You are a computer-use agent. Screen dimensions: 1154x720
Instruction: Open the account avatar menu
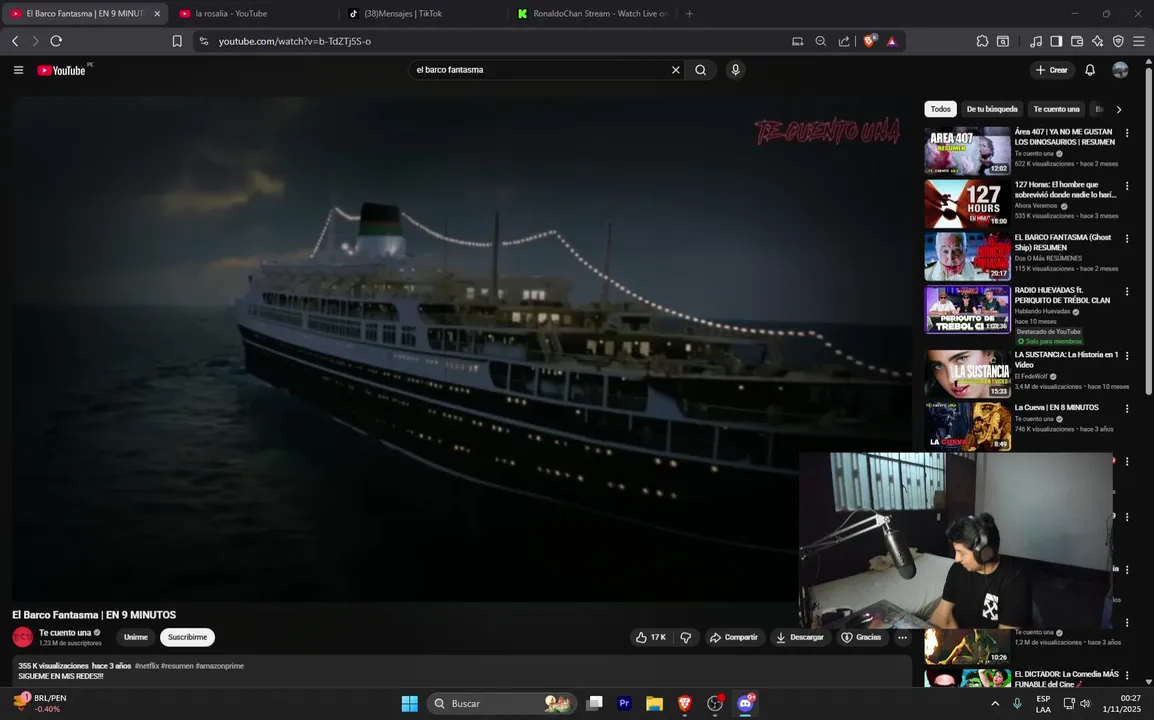1120,70
